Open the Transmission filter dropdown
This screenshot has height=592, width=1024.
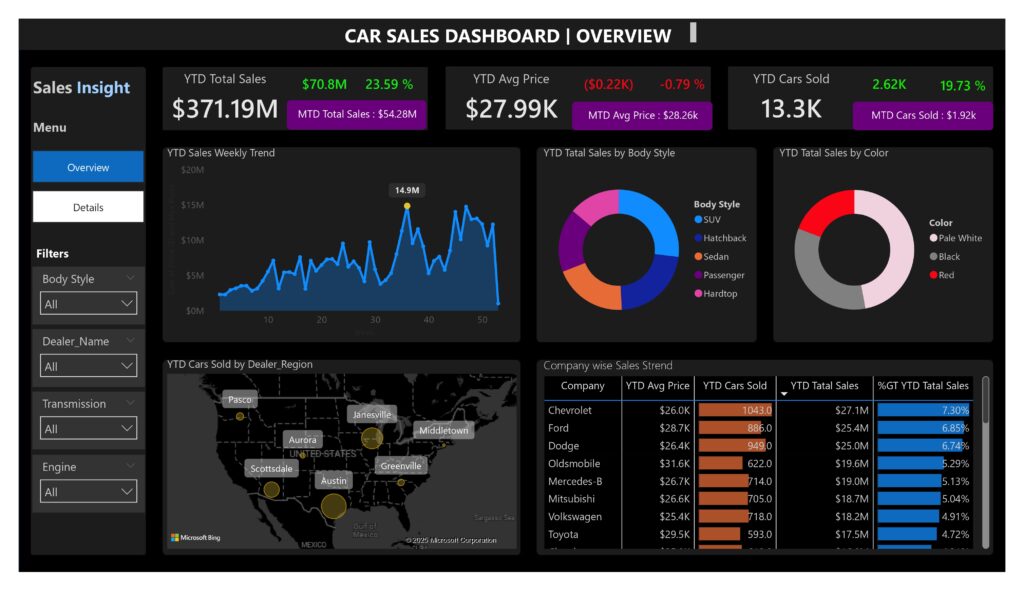point(88,429)
